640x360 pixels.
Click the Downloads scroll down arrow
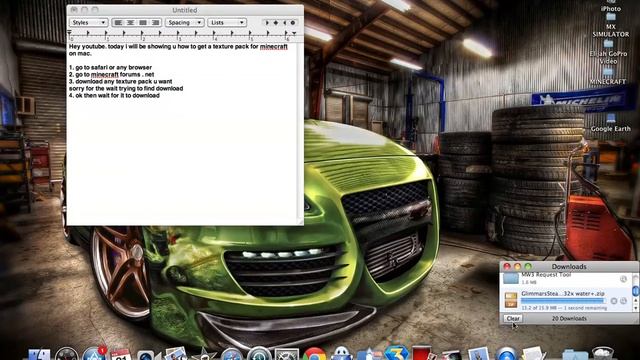click(635, 308)
